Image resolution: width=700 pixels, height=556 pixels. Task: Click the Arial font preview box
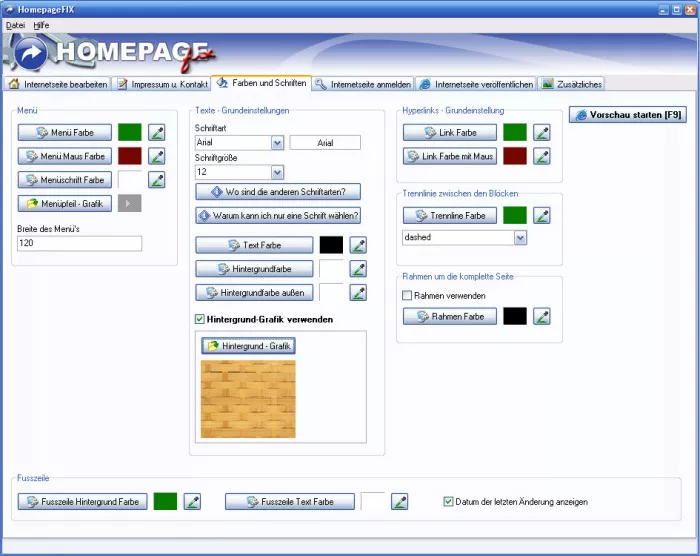(325, 143)
